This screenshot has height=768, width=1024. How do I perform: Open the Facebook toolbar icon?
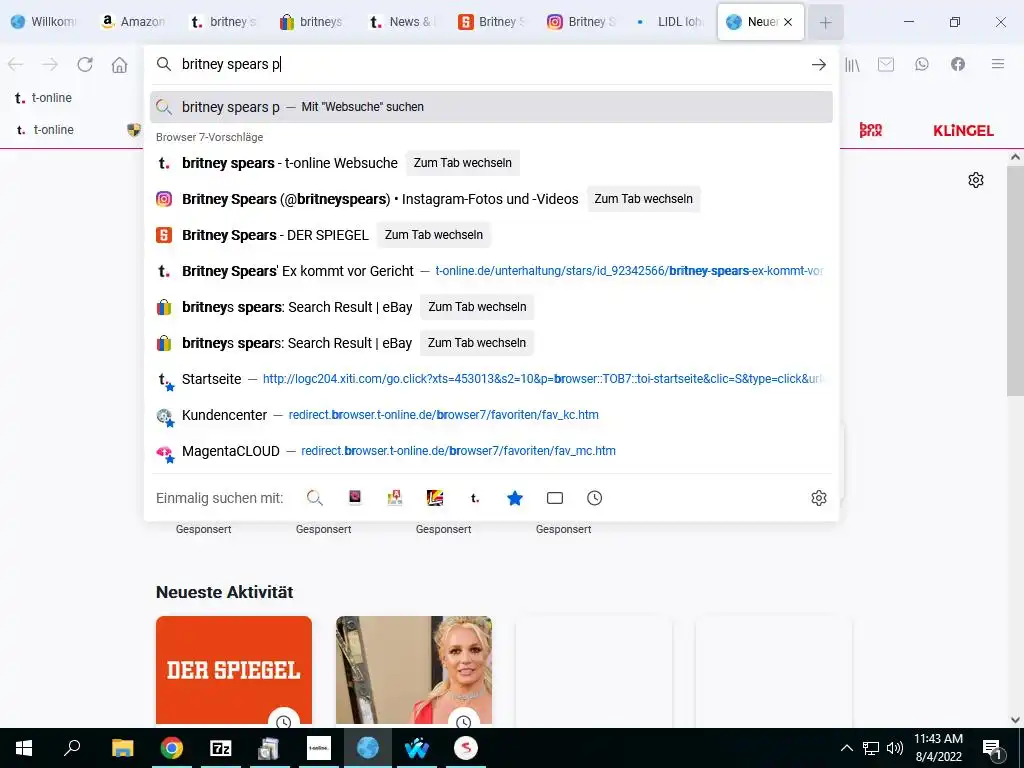(x=957, y=64)
